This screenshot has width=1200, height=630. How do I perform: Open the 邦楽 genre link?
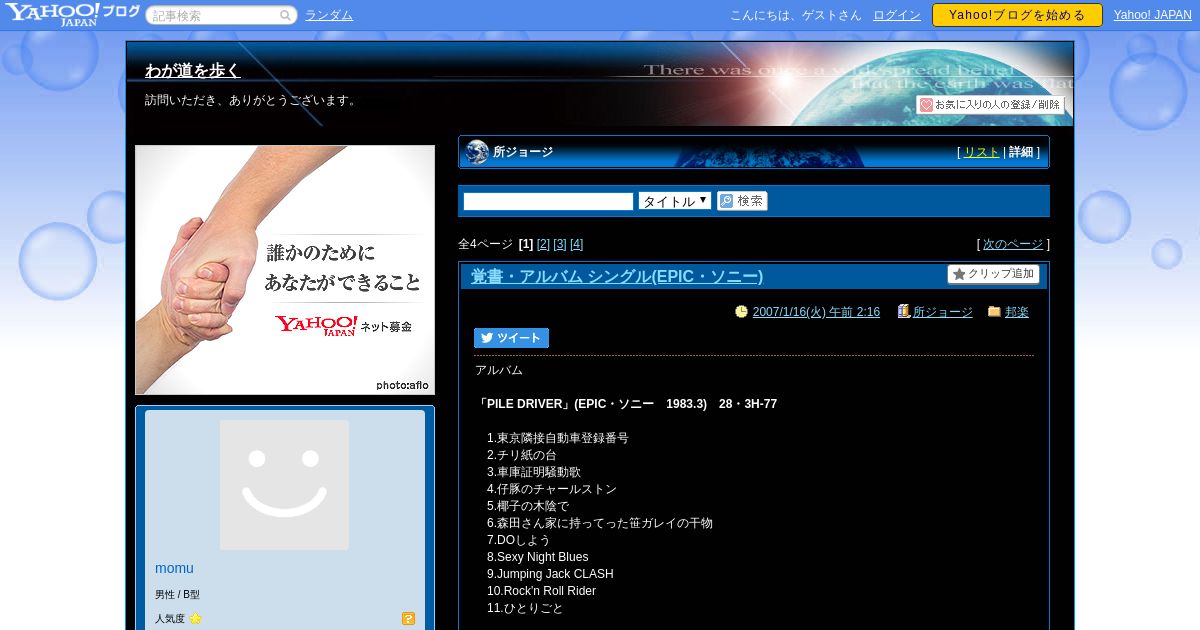[x=1017, y=312]
